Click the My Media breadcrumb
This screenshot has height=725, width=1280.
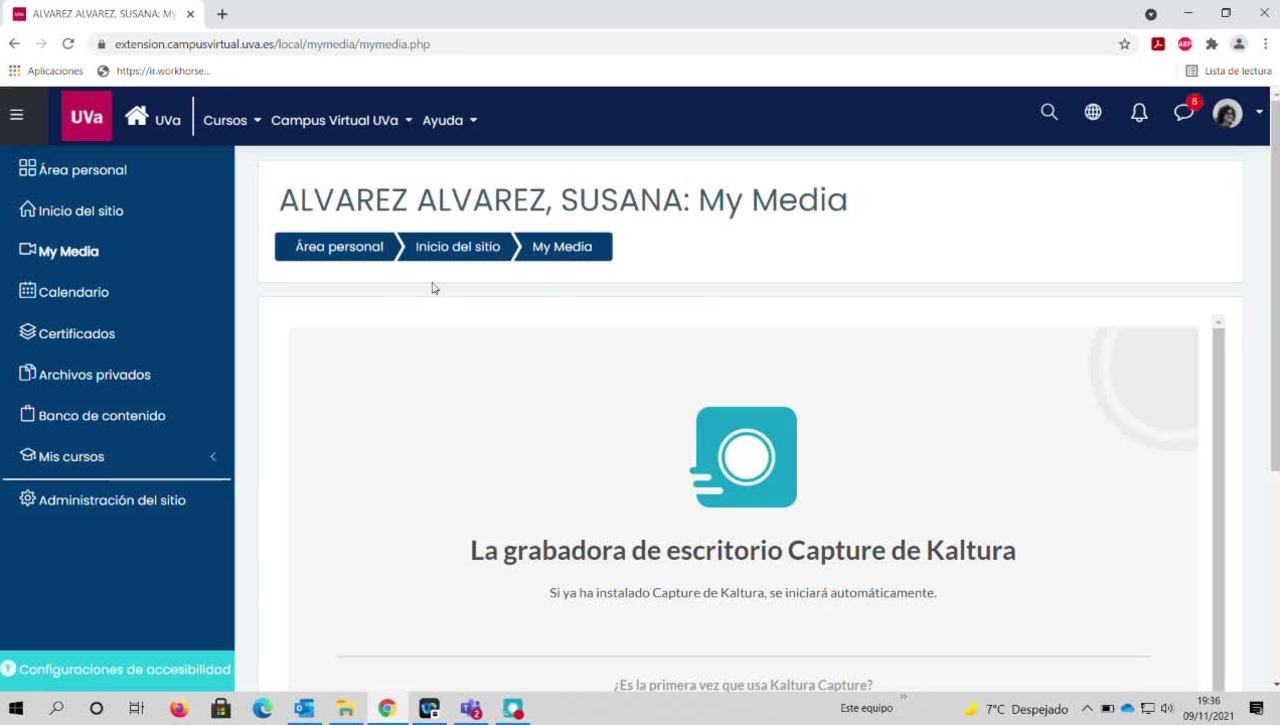point(562,247)
